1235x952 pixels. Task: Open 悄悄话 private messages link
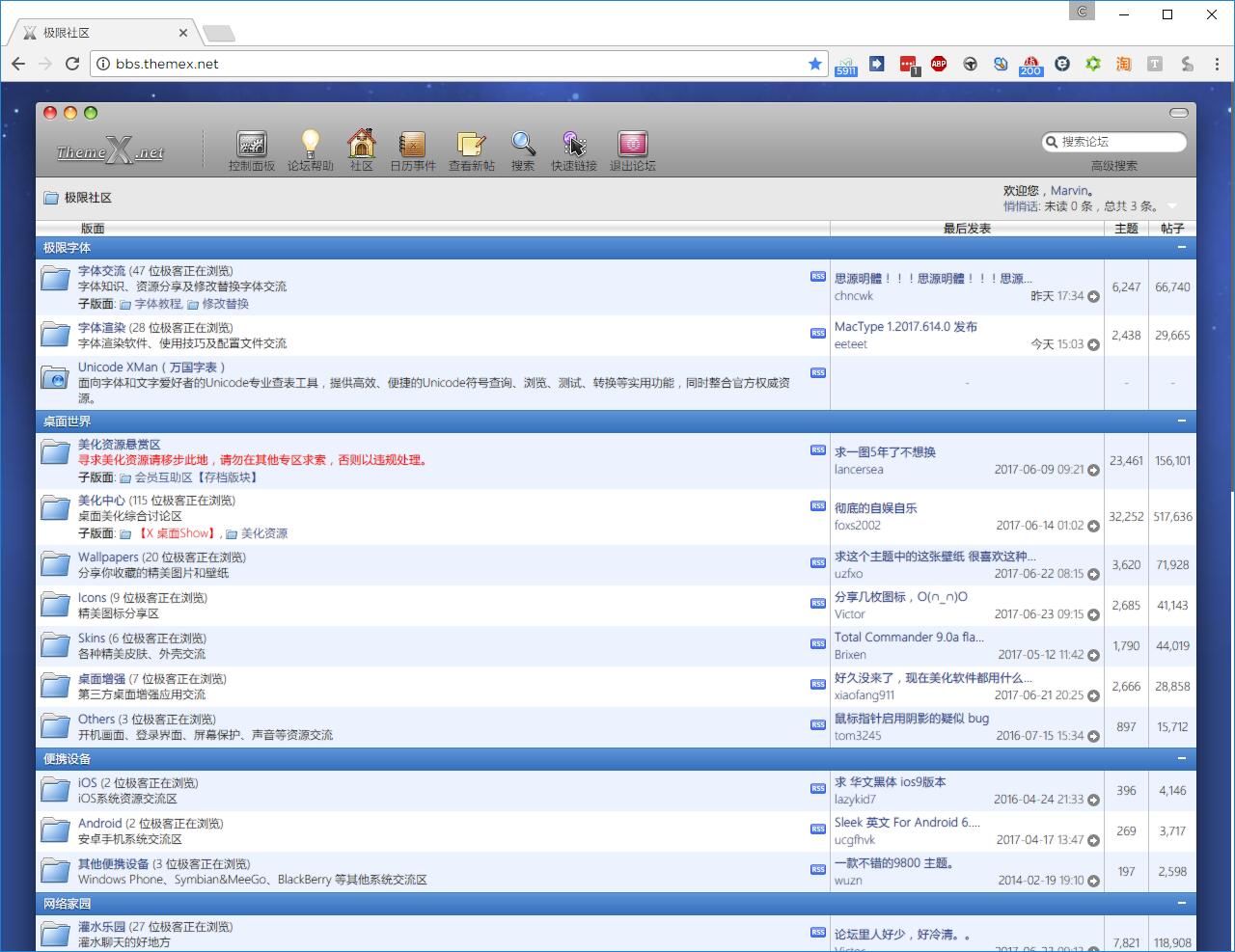[1020, 206]
